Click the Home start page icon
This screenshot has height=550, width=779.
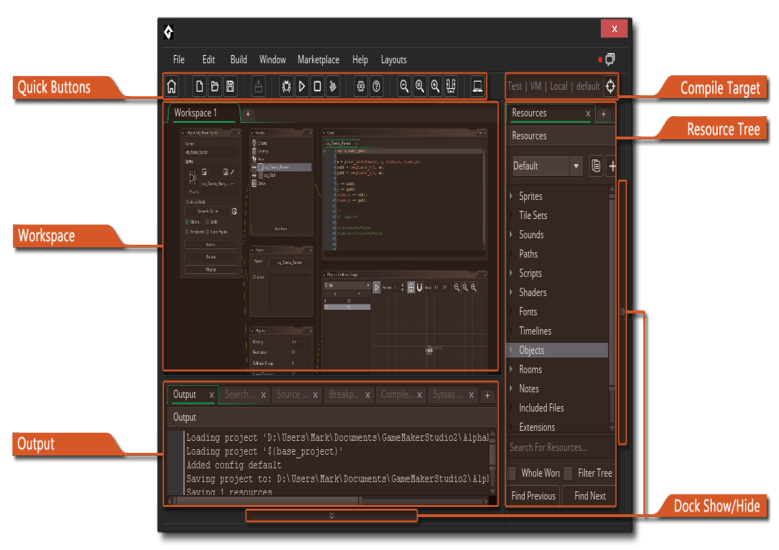(x=171, y=86)
